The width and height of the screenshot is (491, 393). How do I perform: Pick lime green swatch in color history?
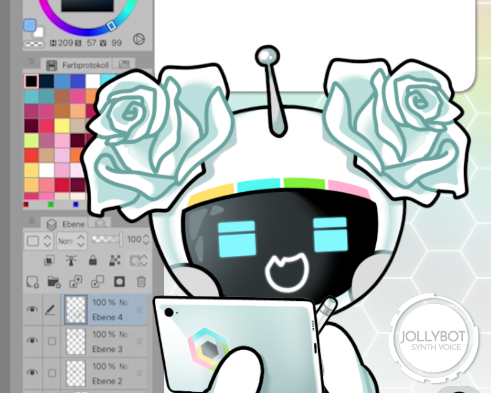(x=31, y=141)
